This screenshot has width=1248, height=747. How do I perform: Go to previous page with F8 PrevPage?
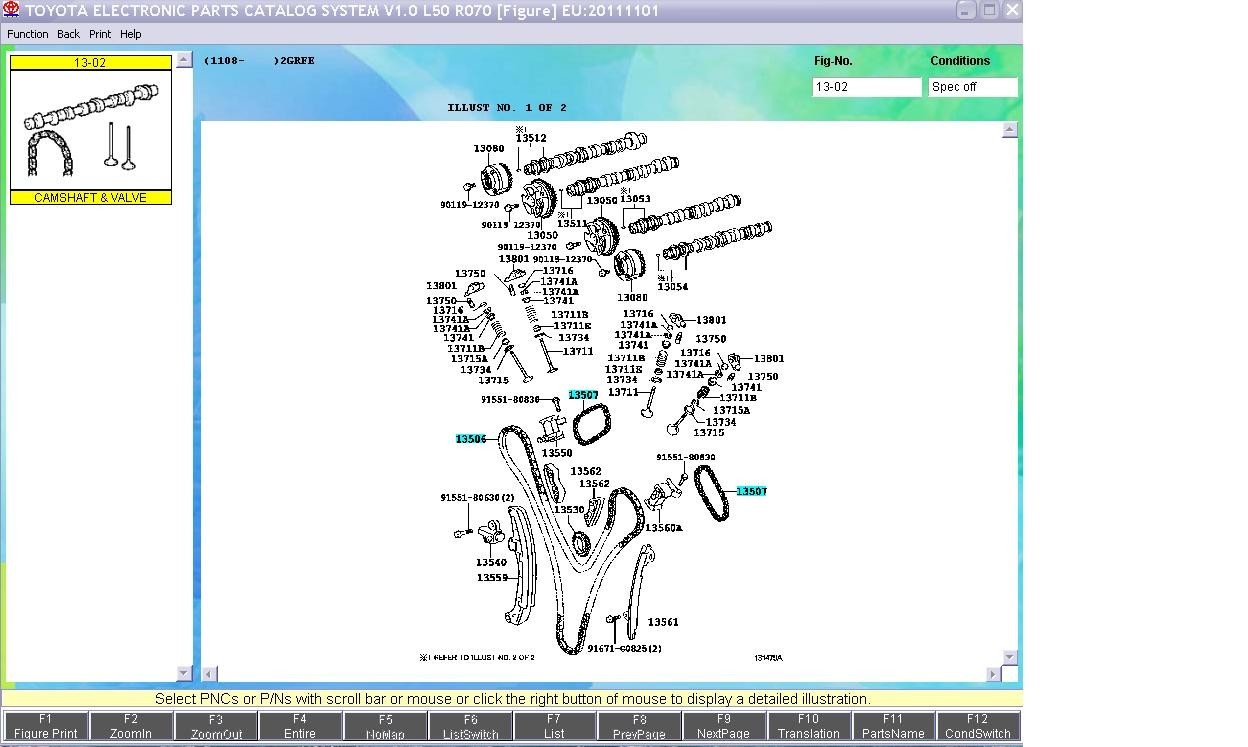coord(639,726)
